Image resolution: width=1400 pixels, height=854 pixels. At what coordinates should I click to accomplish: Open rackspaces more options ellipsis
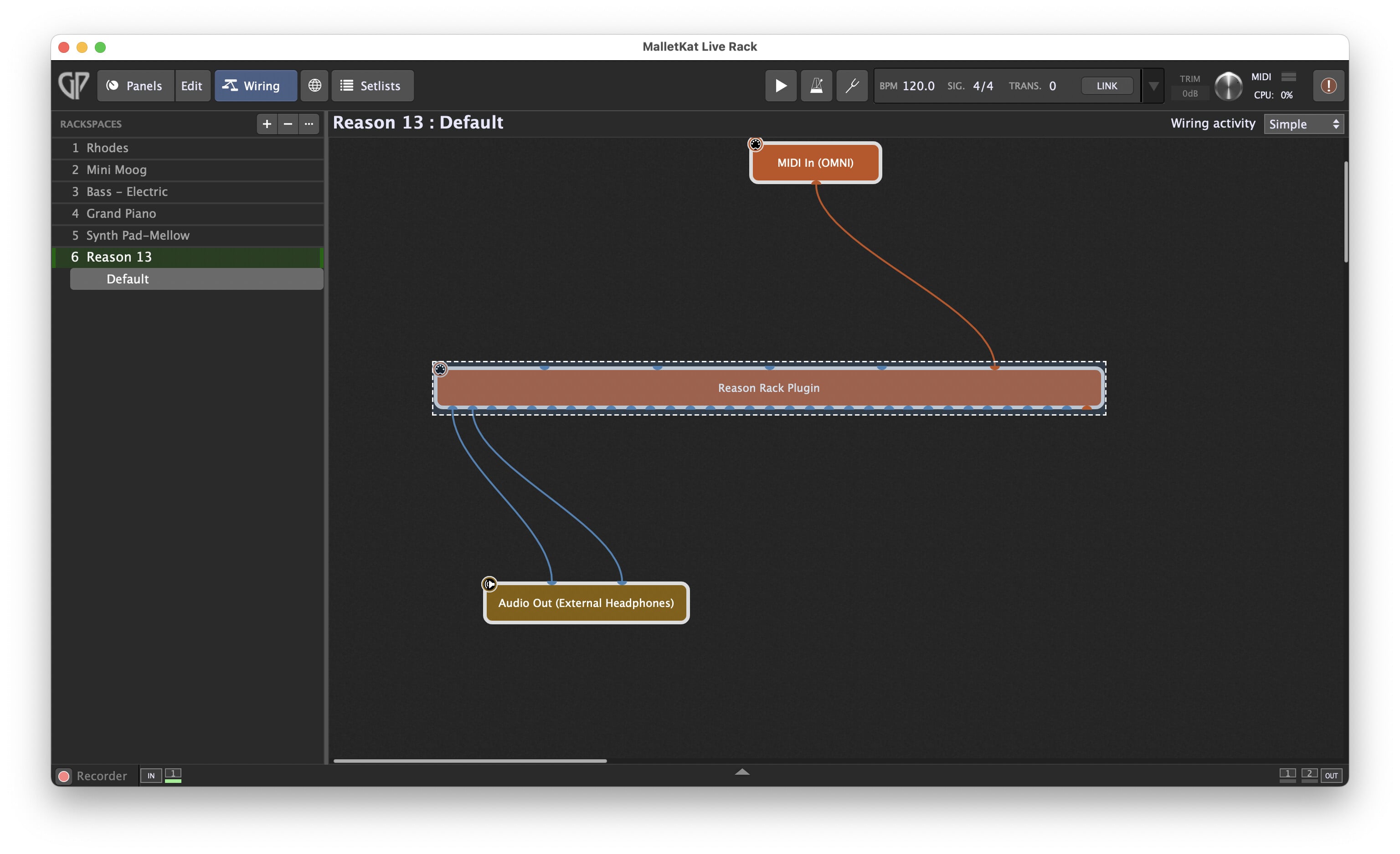pos(309,123)
